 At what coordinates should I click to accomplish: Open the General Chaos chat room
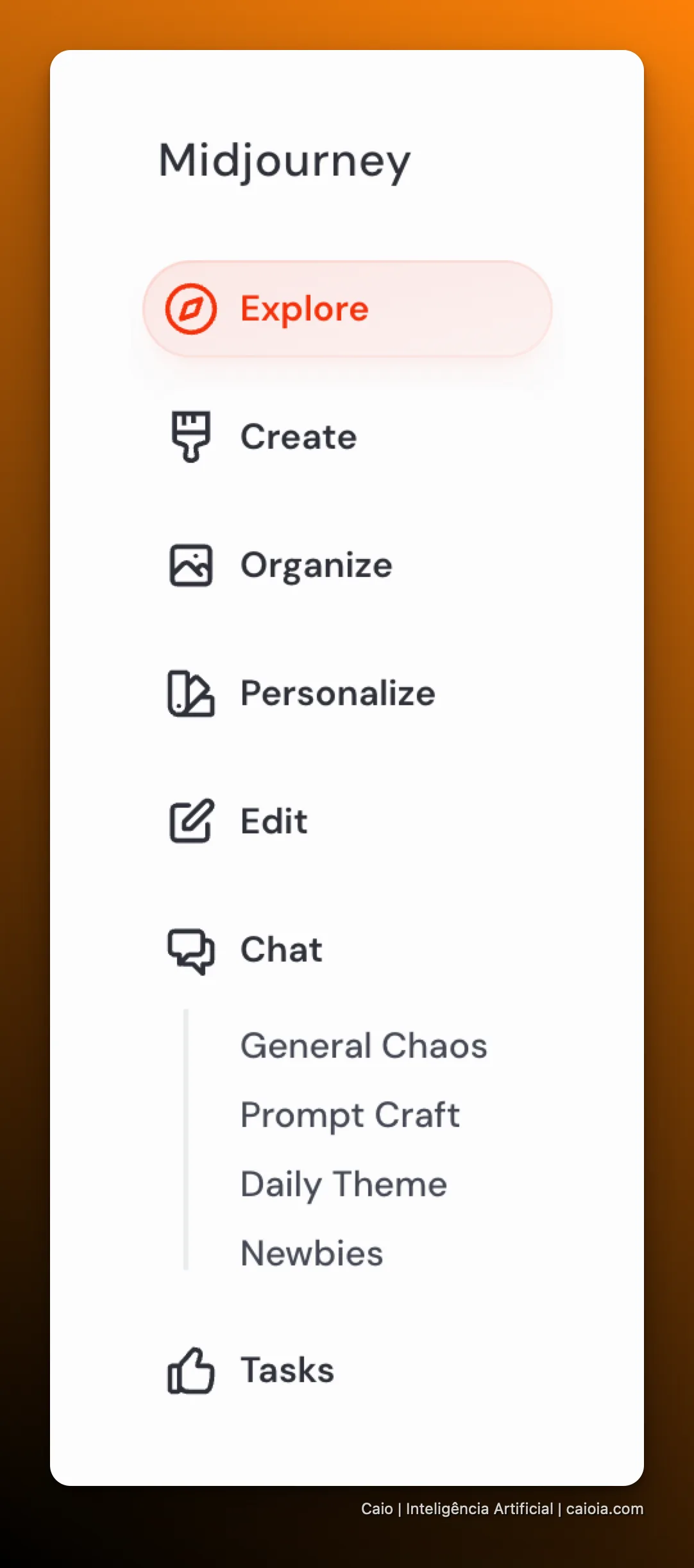pyautogui.click(x=364, y=1046)
